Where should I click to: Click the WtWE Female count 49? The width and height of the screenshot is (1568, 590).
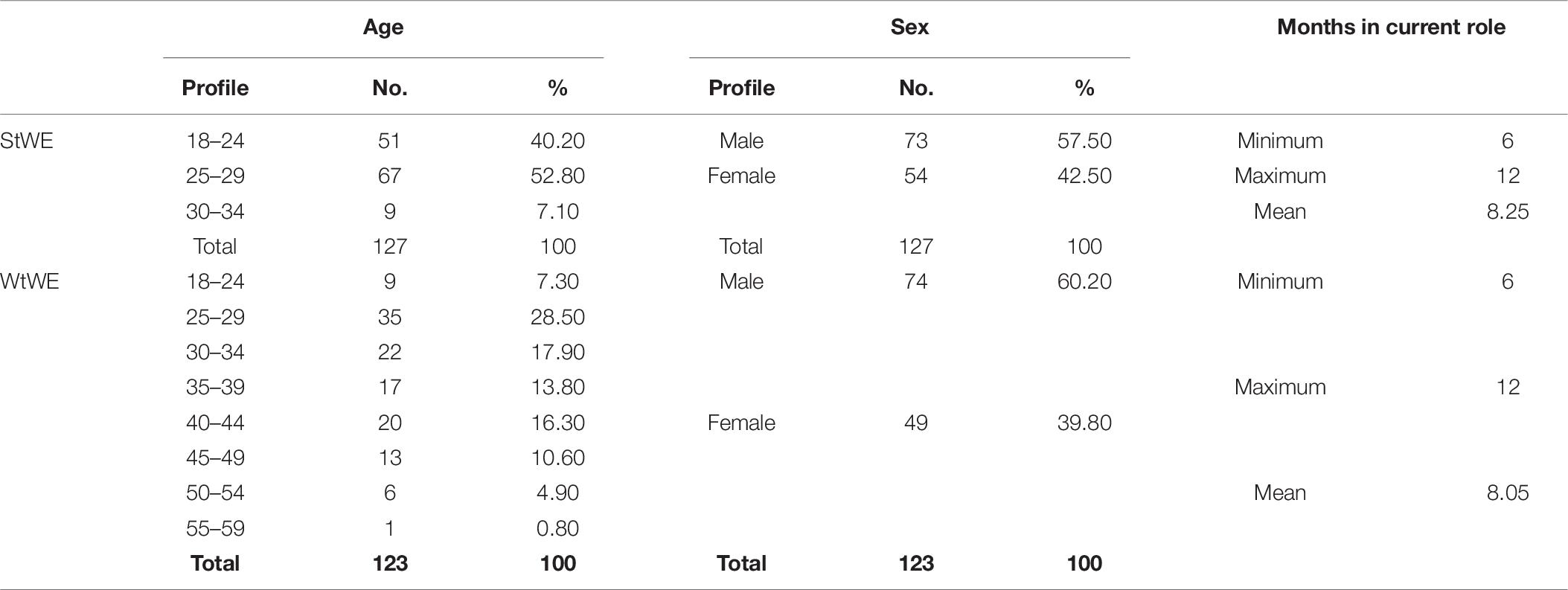(x=916, y=423)
